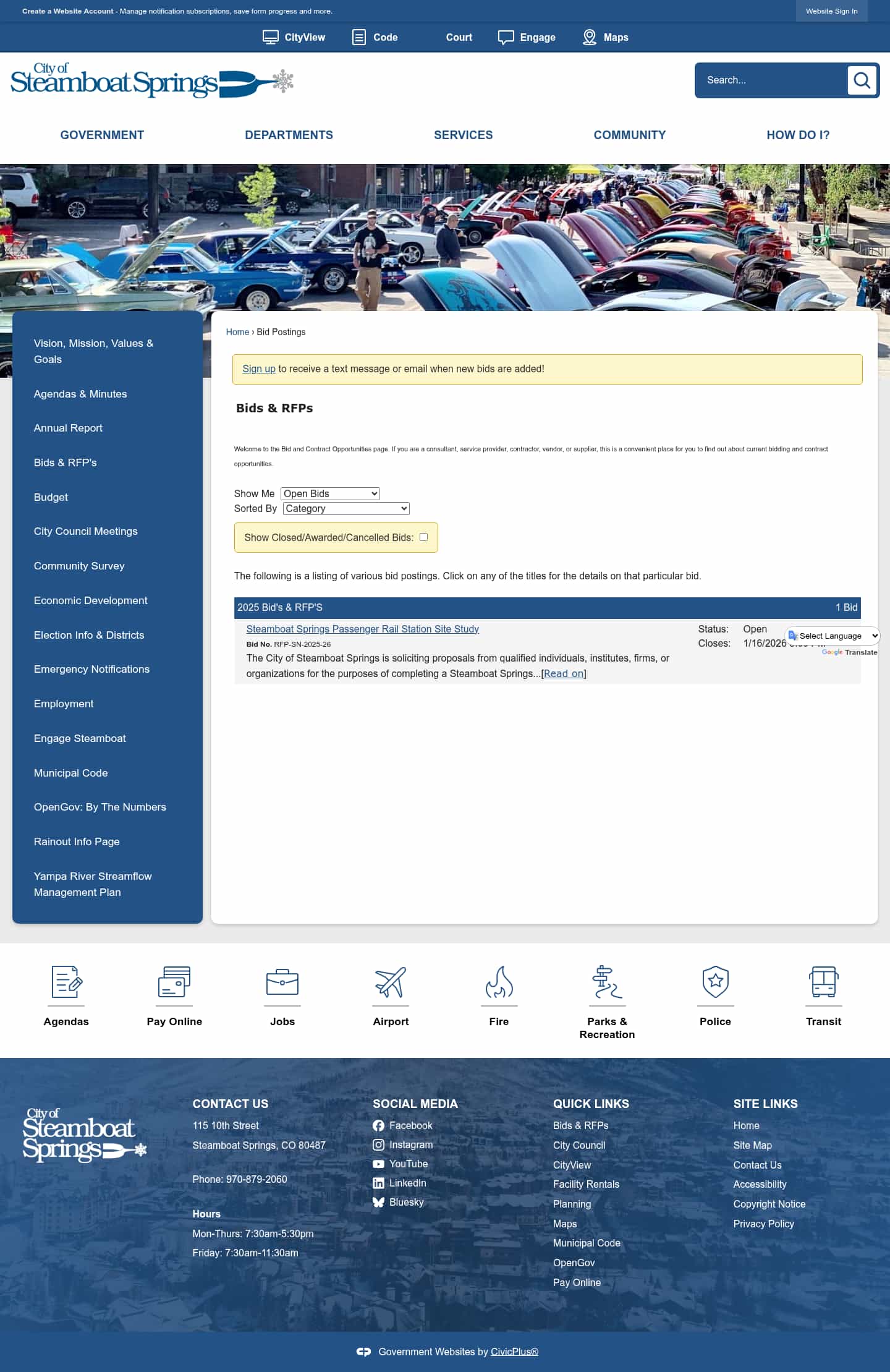Toggle Show Closed/Awarded/Cancelled Bids checkbox

point(423,537)
